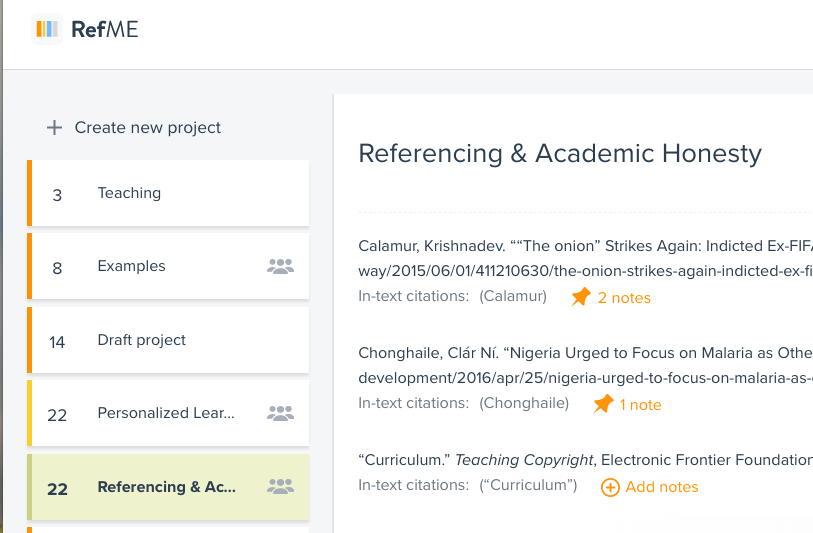Click the pin icon beside Calamur notes
Image resolution: width=813 pixels, height=533 pixels.
580,297
